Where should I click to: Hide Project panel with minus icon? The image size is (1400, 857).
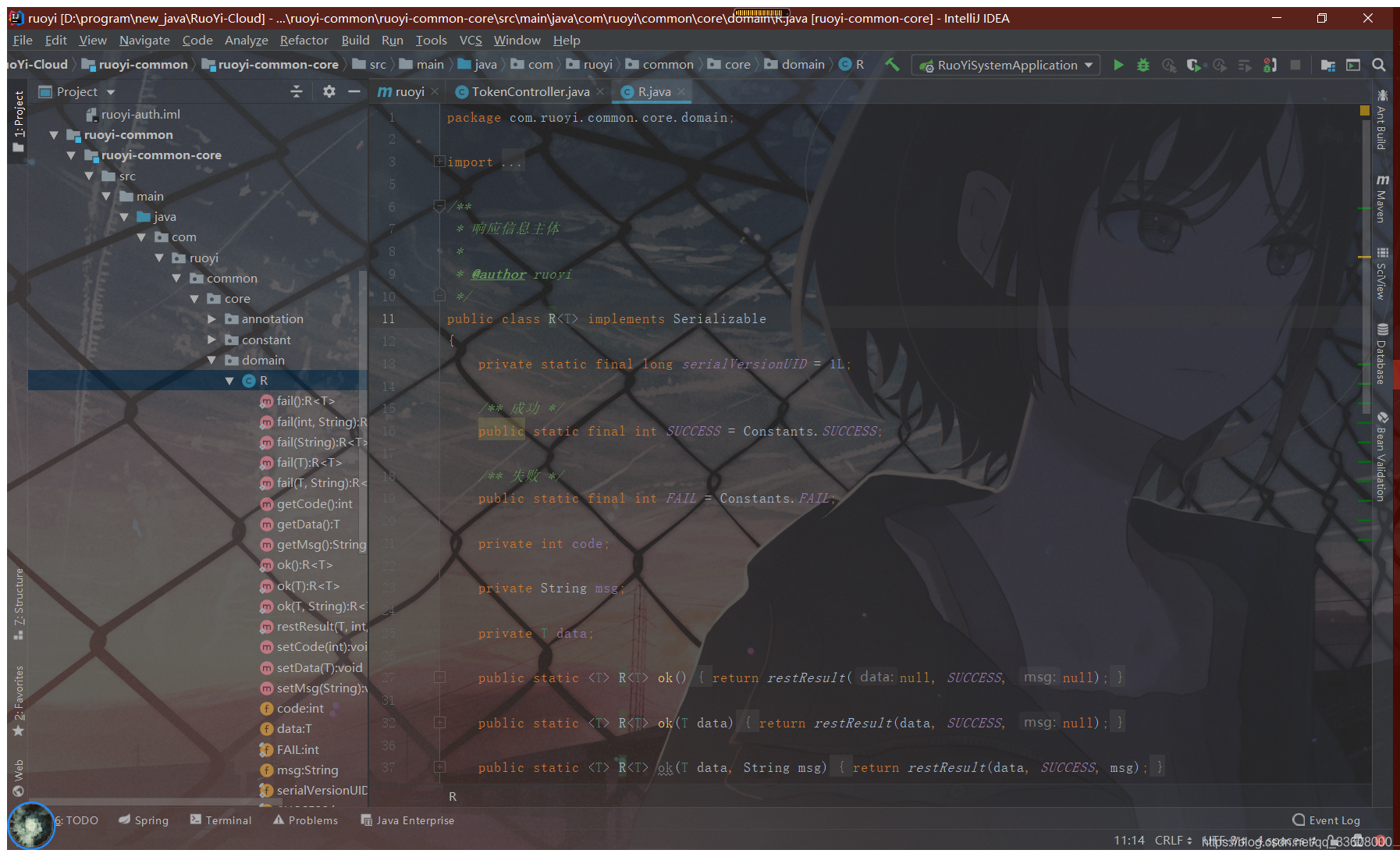pyautogui.click(x=354, y=91)
